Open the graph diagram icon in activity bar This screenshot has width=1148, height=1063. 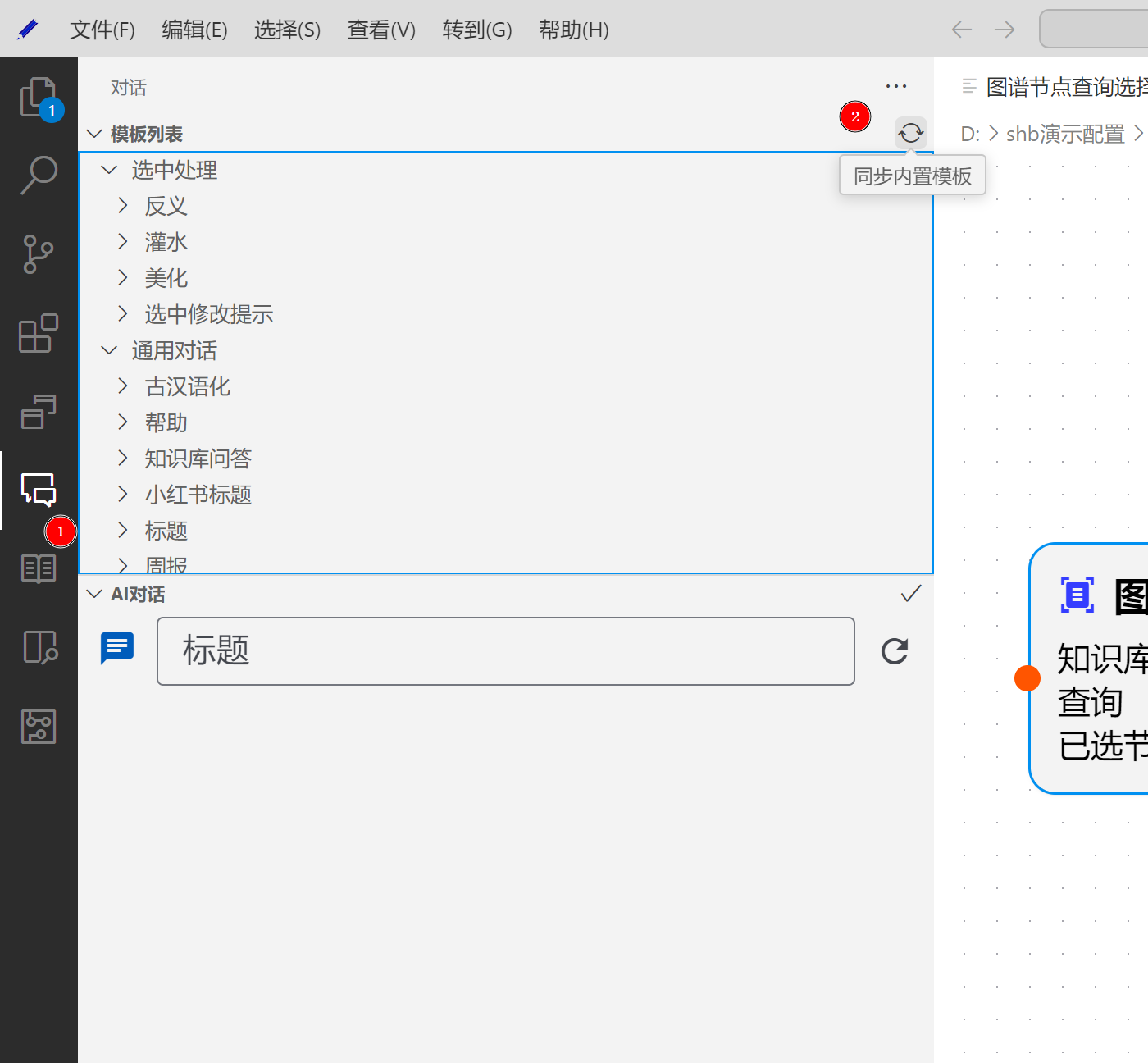(x=39, y=727)
